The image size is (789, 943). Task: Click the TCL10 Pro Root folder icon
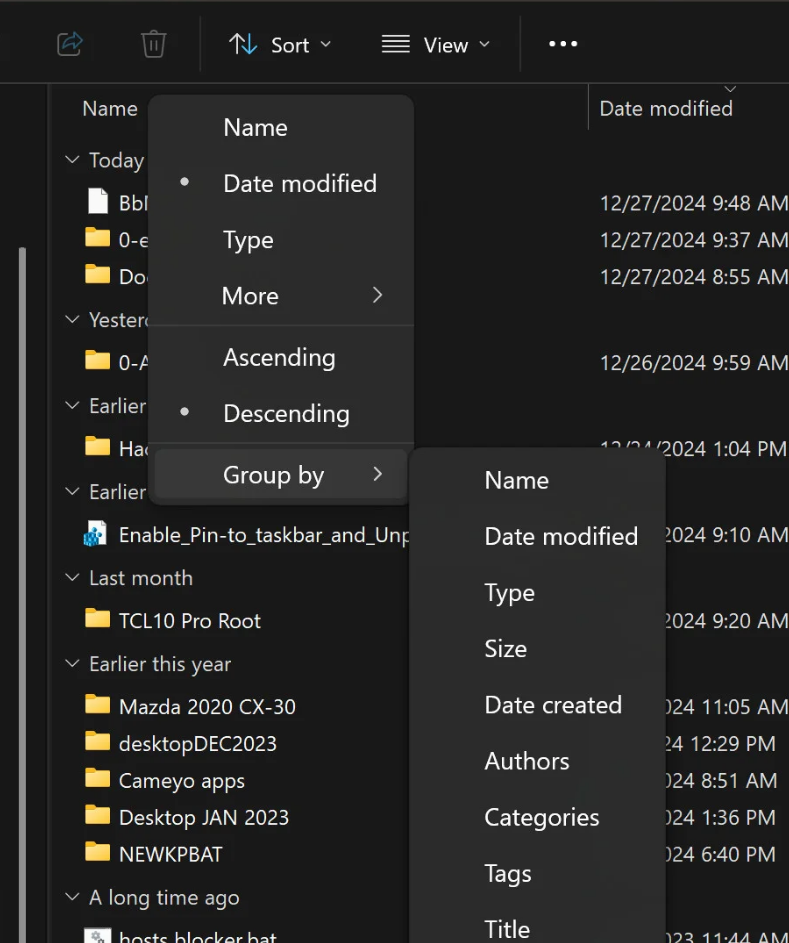tap(97, 619)
